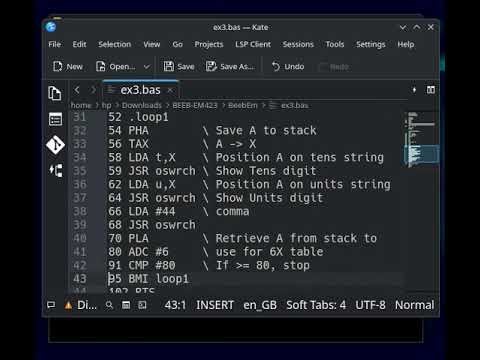Open the Projects tree sidebar icon
480x360 pixels.
coord(56,170)
